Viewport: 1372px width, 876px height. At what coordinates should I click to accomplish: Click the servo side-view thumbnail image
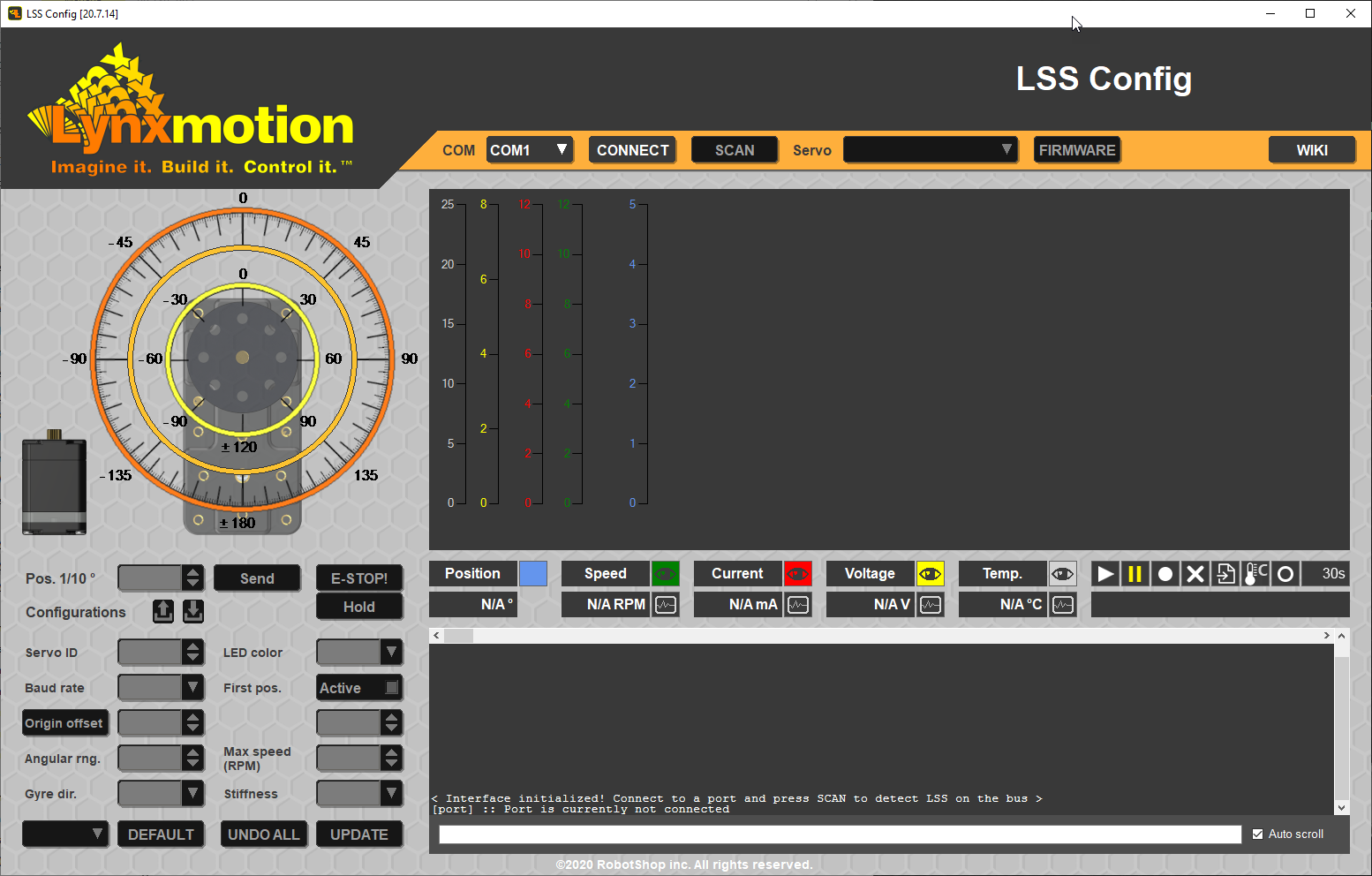55,482
